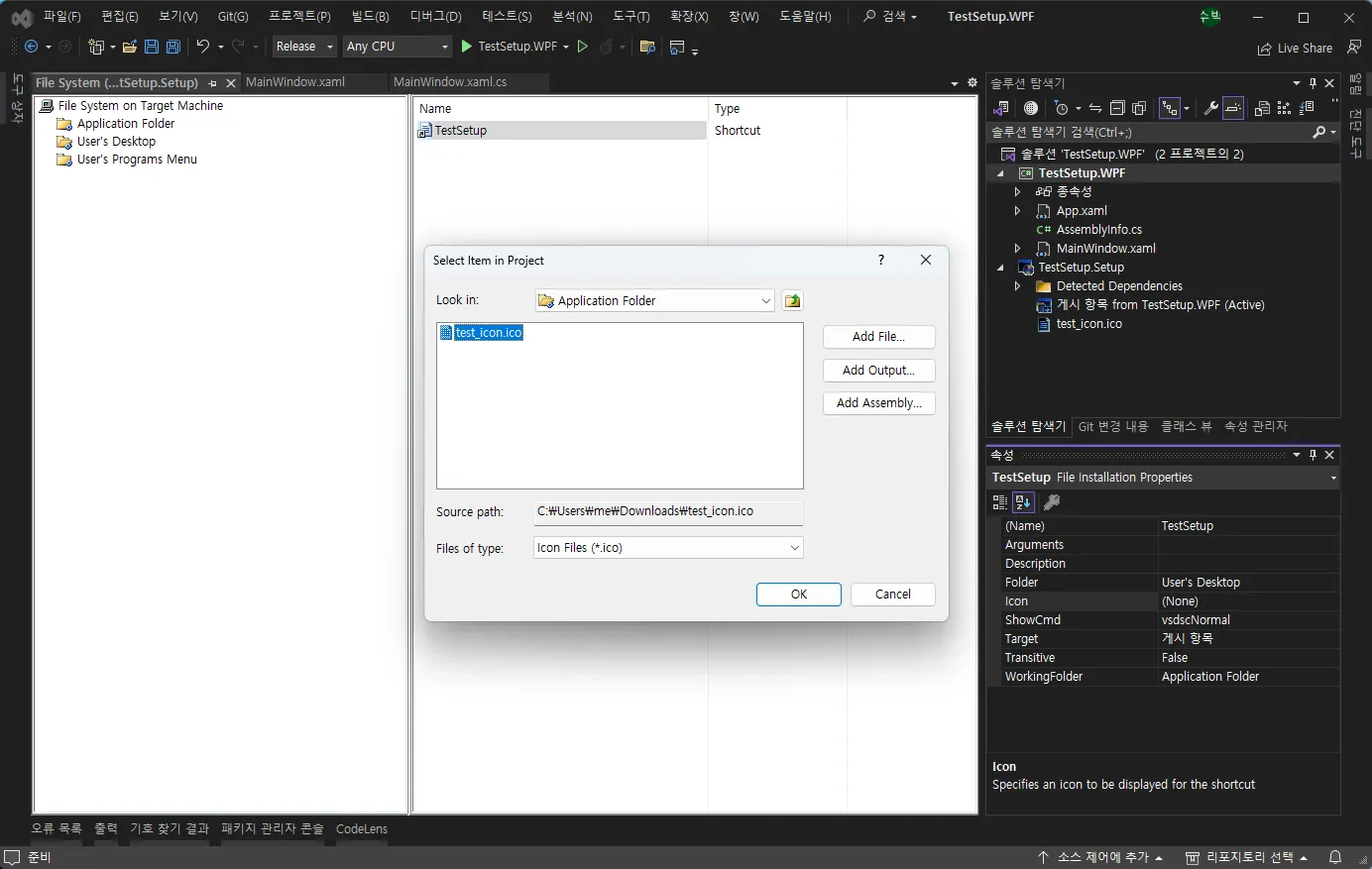Cancel the Select Item dialog
This screenshot has height=869, width=1372.
point(893,595)
